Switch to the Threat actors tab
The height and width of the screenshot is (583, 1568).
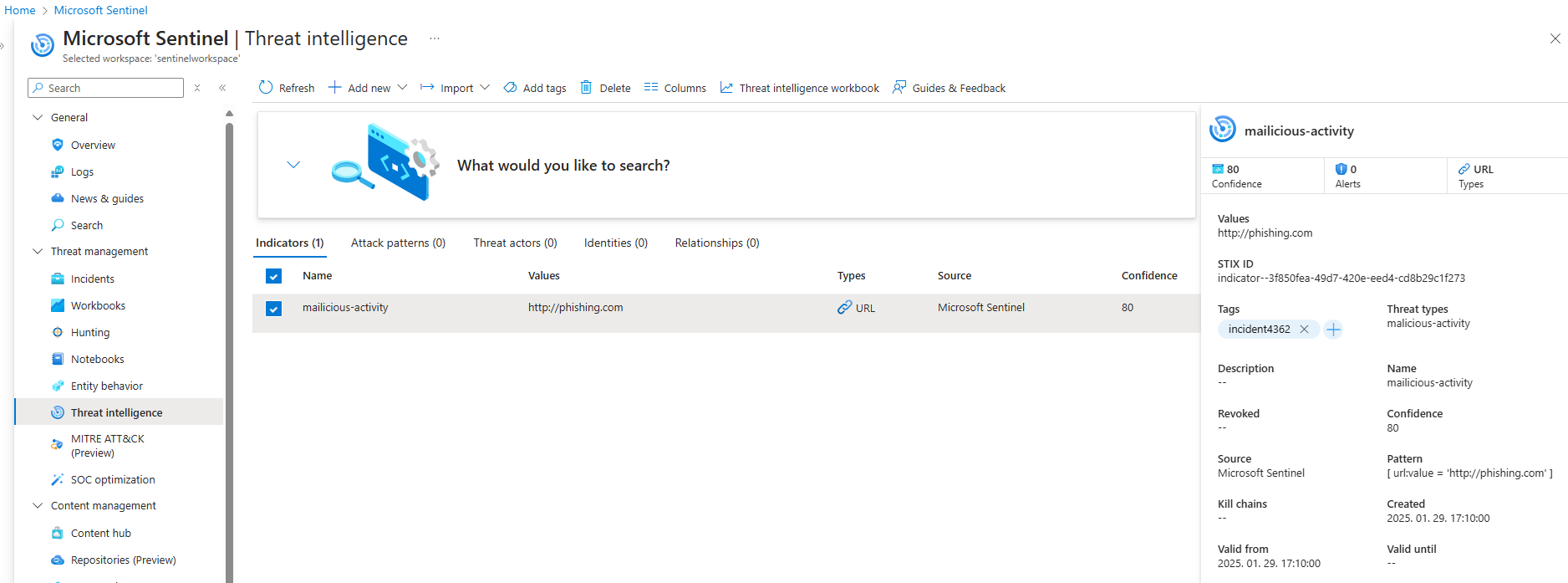pos(515,243)
